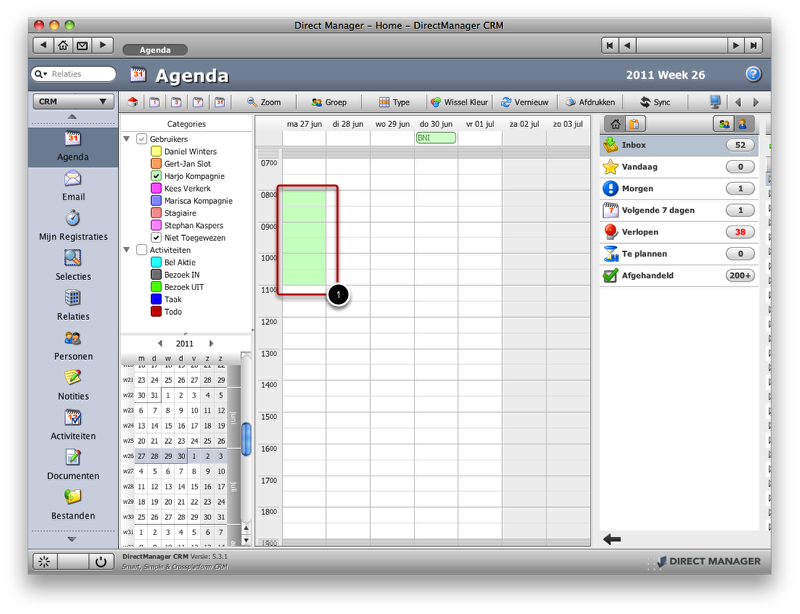800x614 pixels.
Task: Click the clipboard tab in the inbox panel
Action: coord(635,124)
